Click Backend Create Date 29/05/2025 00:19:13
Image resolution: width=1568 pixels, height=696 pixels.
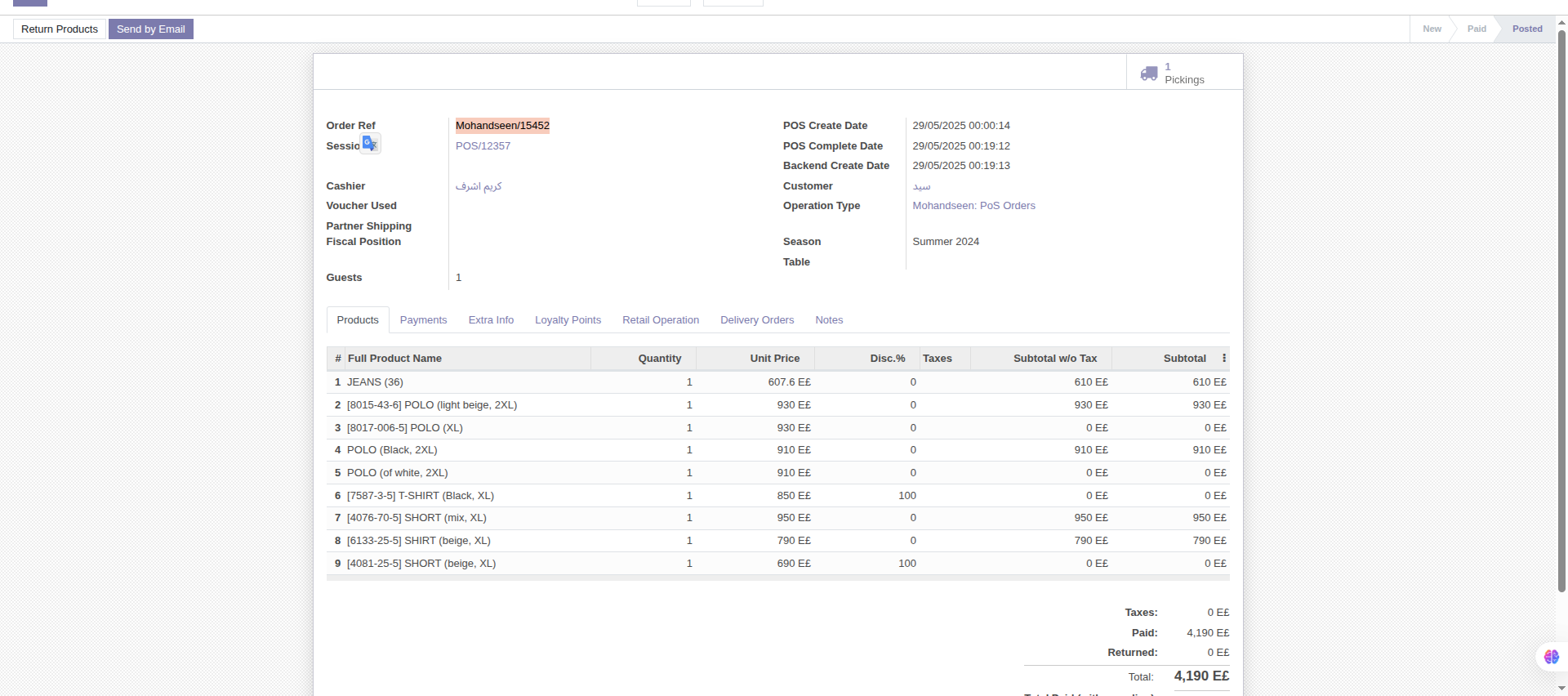coord(961,166)
